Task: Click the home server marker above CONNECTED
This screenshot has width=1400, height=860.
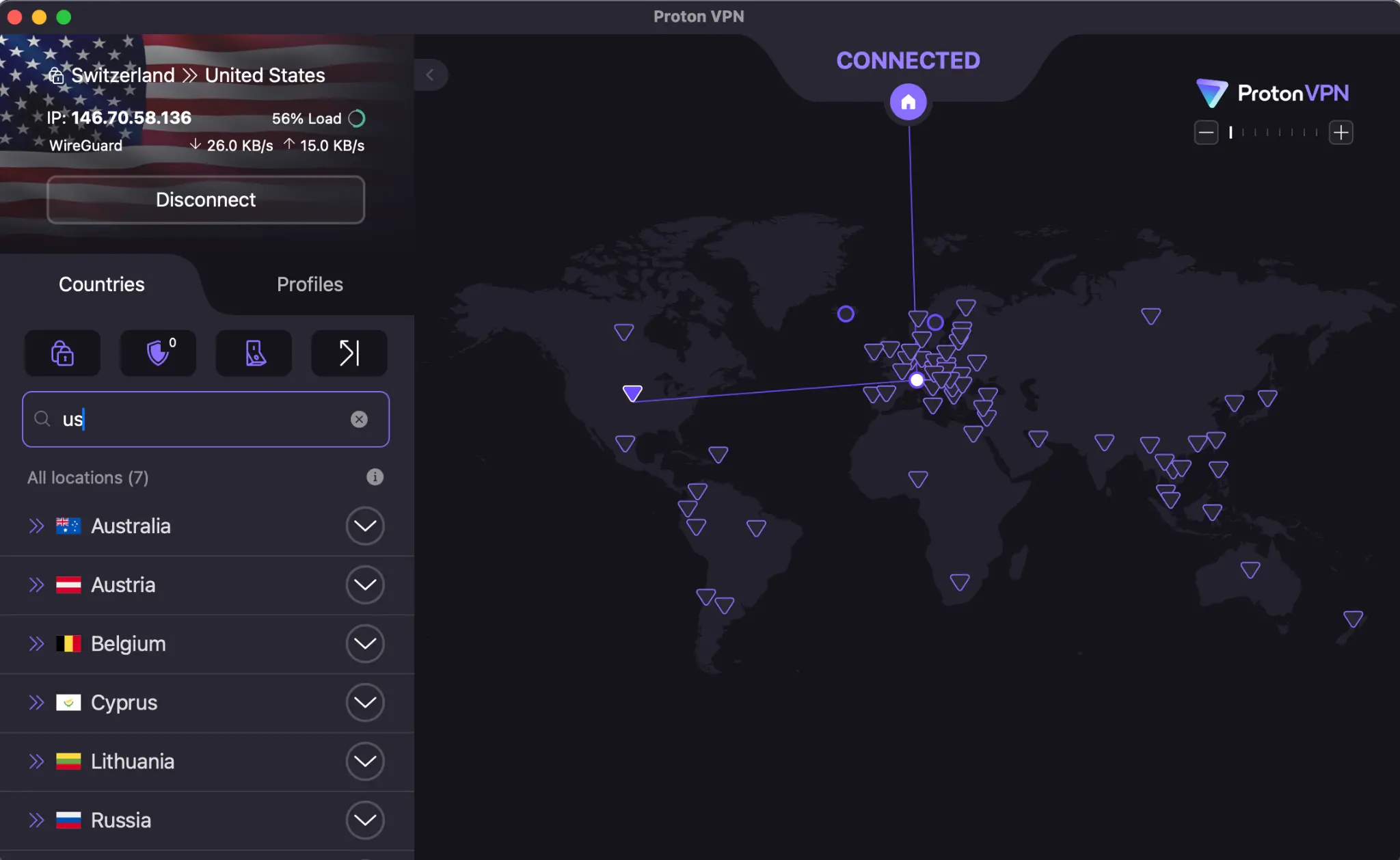Action: (x=907, y=101)
